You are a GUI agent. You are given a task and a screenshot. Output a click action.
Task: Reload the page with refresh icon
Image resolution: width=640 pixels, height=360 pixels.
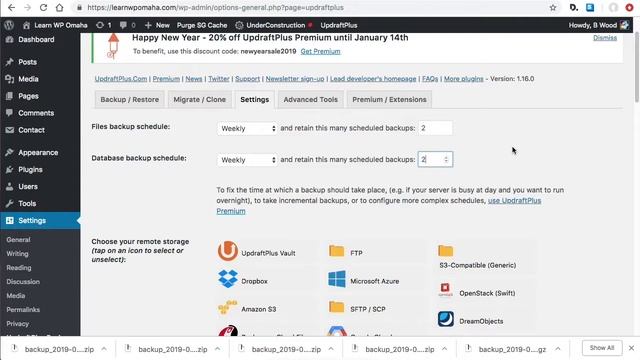[x=43, y=7]
